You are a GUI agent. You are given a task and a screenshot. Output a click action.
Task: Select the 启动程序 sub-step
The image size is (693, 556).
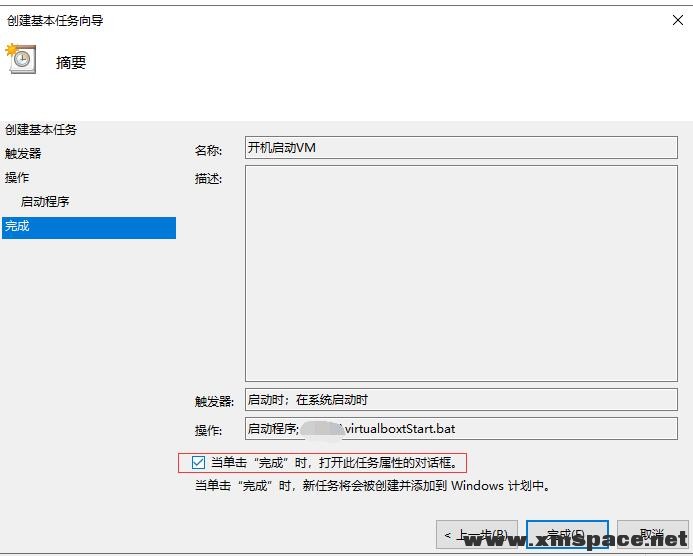pyautogui.click(x=45, y=202)
